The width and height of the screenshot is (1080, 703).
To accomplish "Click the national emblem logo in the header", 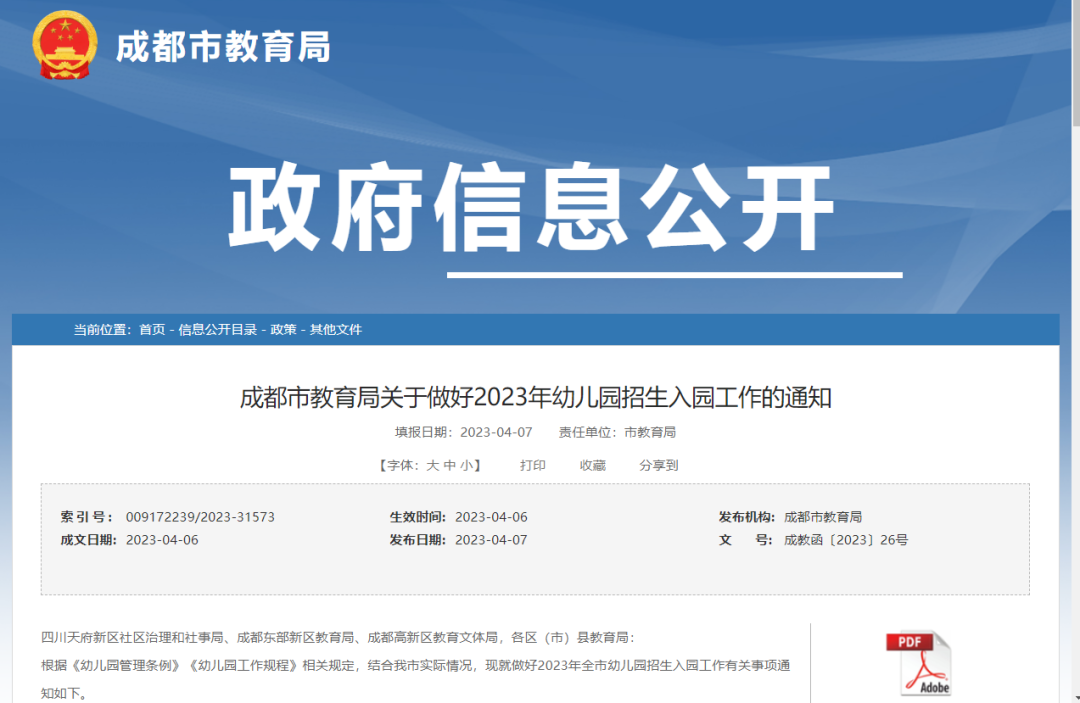I will point(65,45).
